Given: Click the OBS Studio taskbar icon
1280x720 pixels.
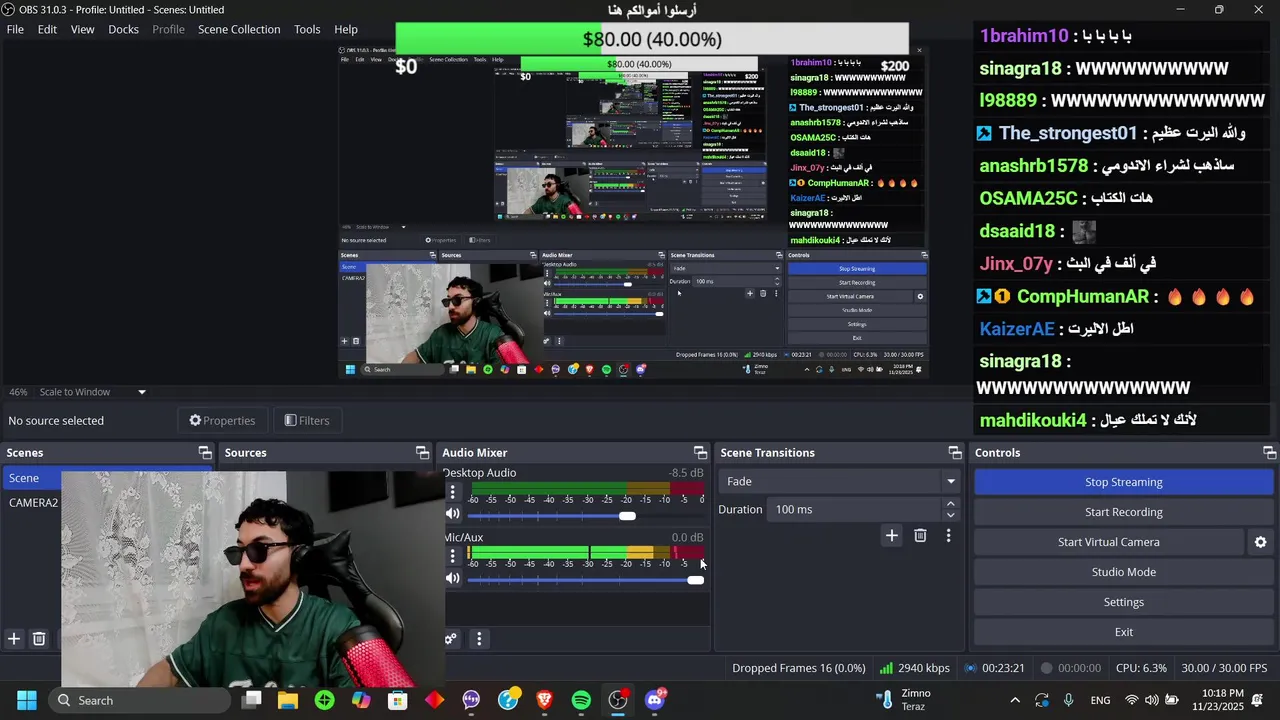Looking at the screenshot, I should click(618, 700).
